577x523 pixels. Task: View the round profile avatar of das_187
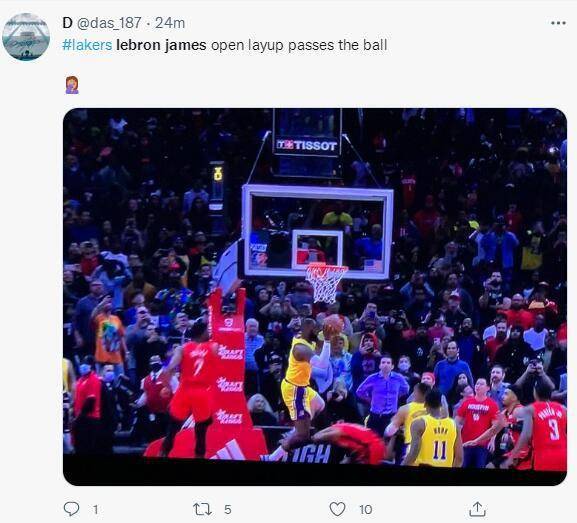[26, 37]
